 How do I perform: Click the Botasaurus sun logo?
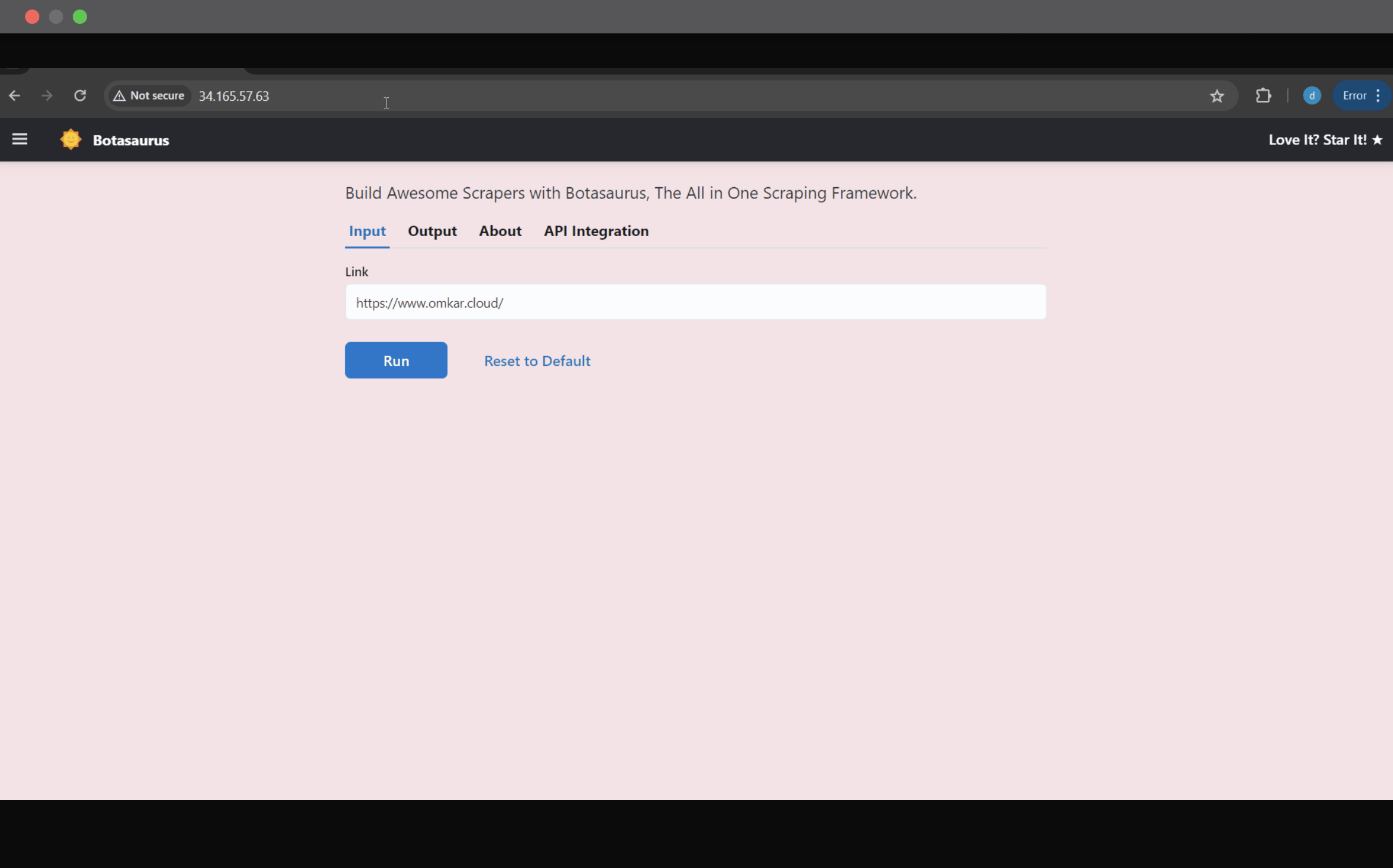coord(71,139)
